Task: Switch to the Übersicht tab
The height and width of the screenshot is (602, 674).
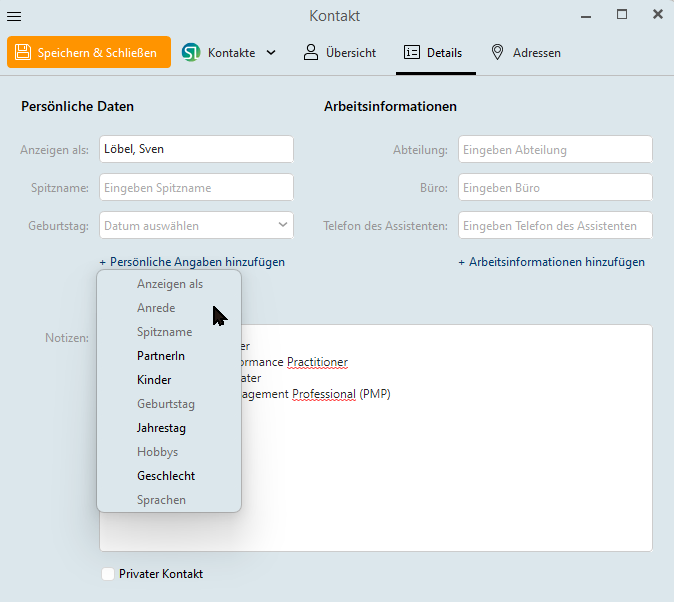Action: tap(340, 53)
